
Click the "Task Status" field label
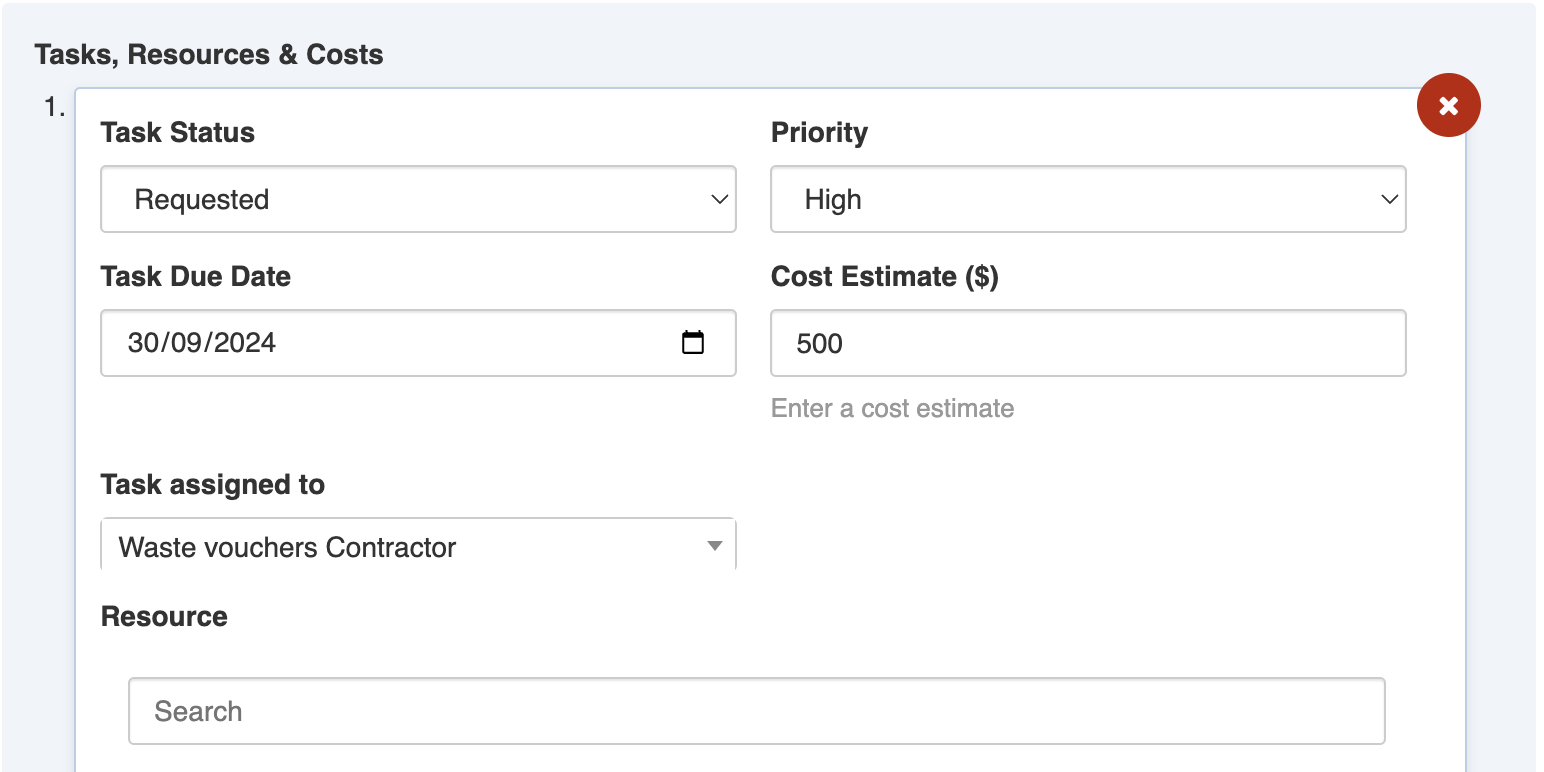178,133
